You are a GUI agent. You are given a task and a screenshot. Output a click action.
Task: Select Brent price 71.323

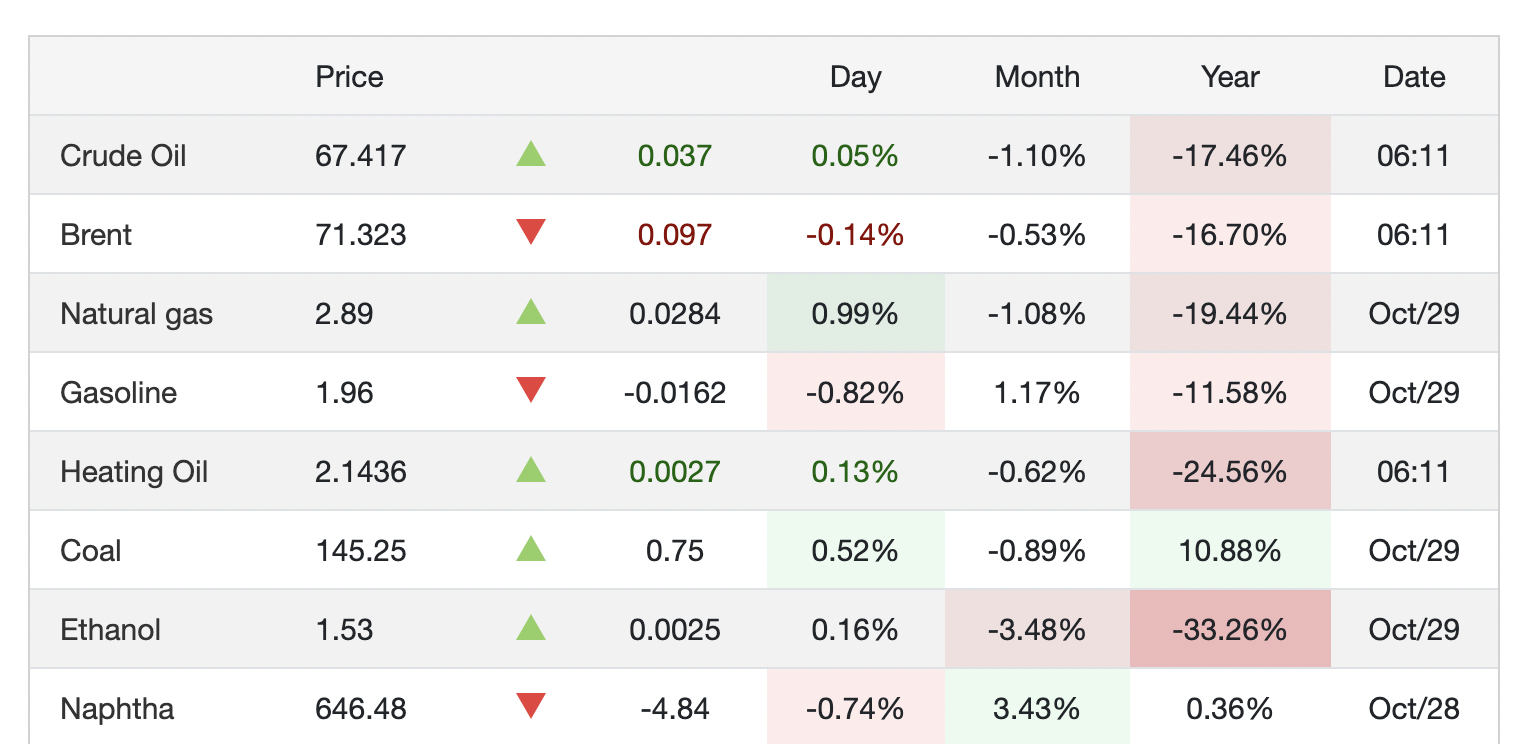[x=361, y=235]
